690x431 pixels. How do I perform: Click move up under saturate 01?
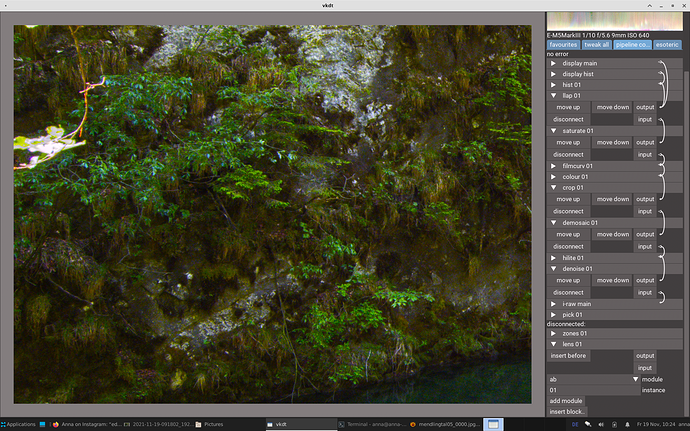click(568, 142)
